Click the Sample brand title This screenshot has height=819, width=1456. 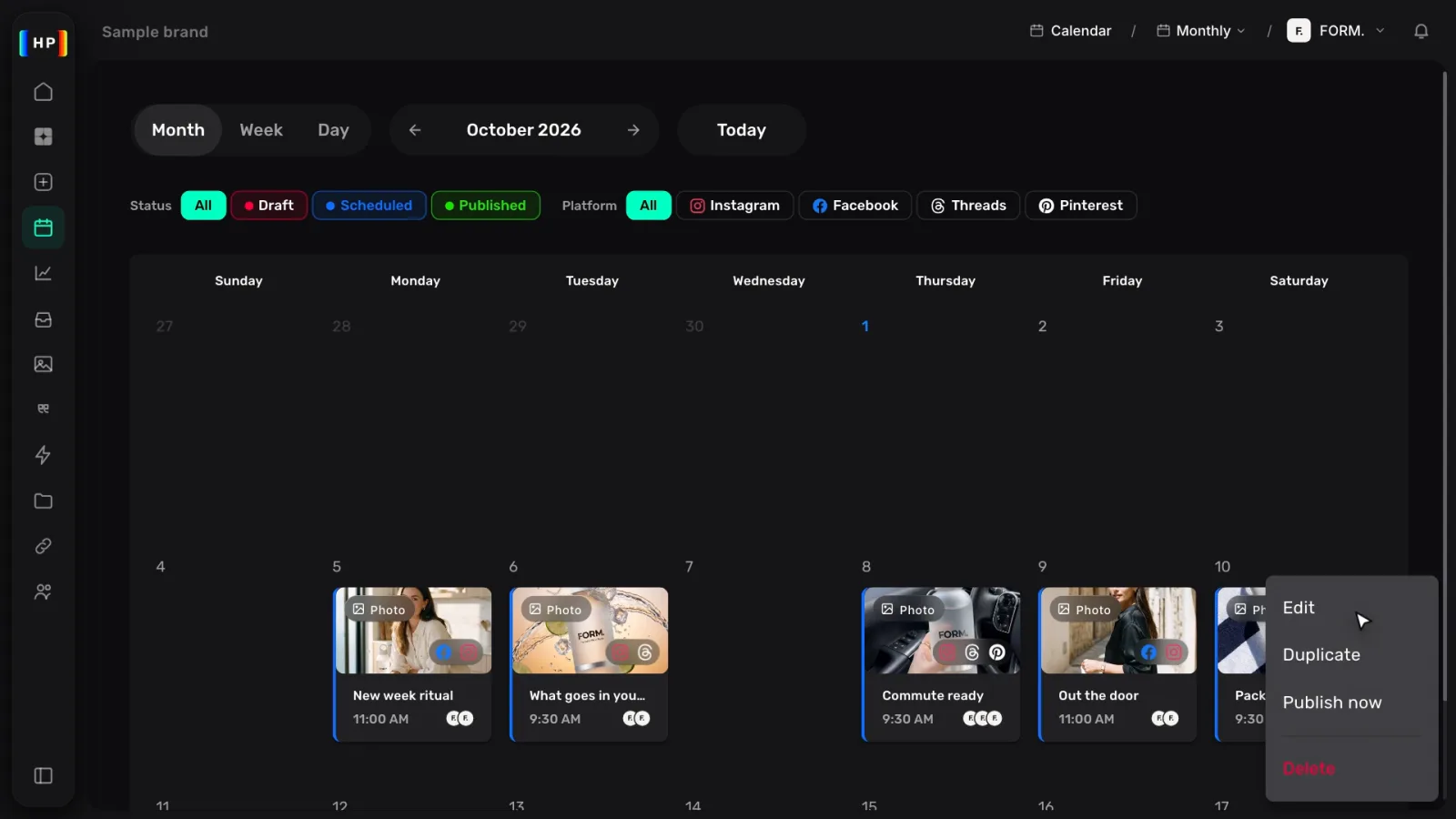pos(155,32)
